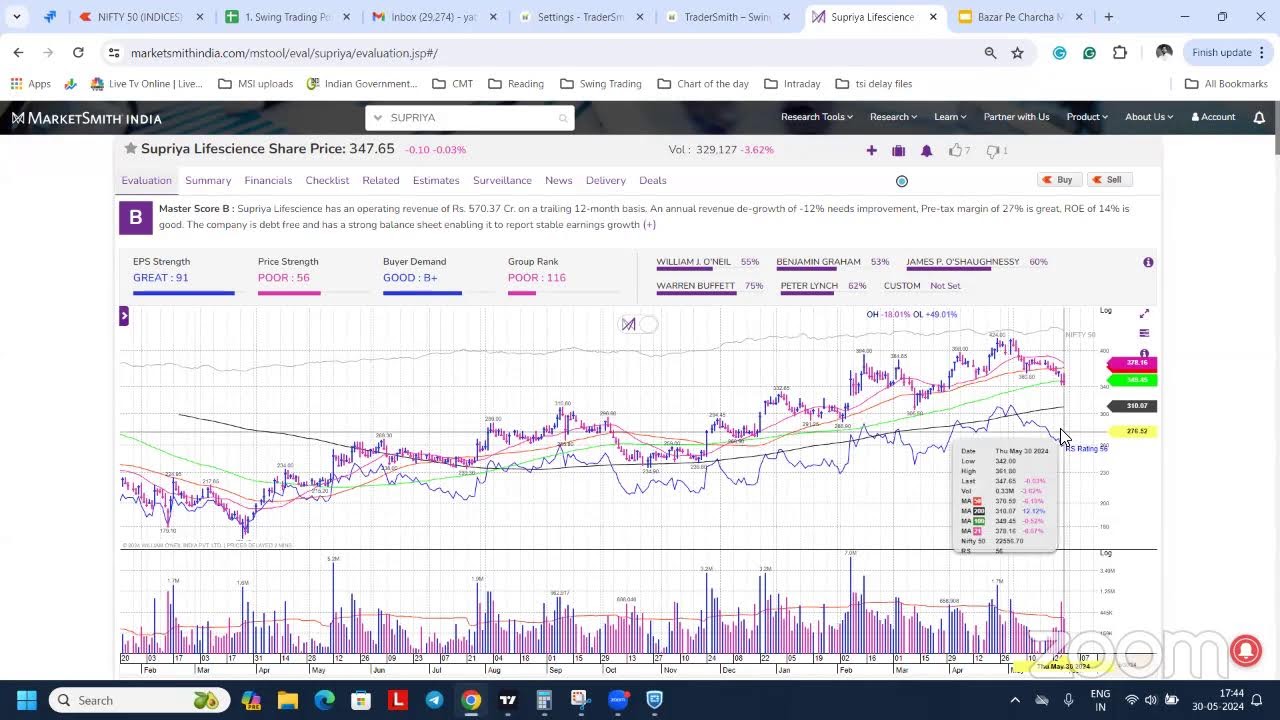Click the Buy button
Screen dimensions: 1280x720
pos(1058,180)
